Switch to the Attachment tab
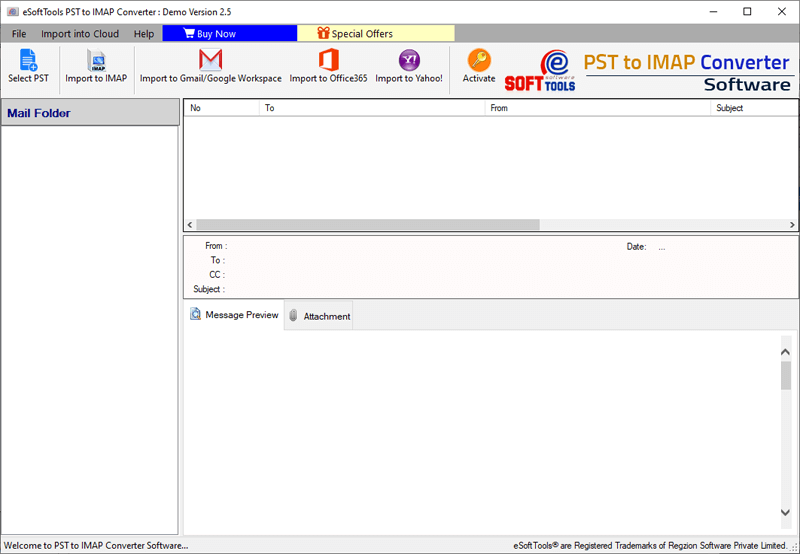This screenshot has height=554, width=800. [318, 316]
